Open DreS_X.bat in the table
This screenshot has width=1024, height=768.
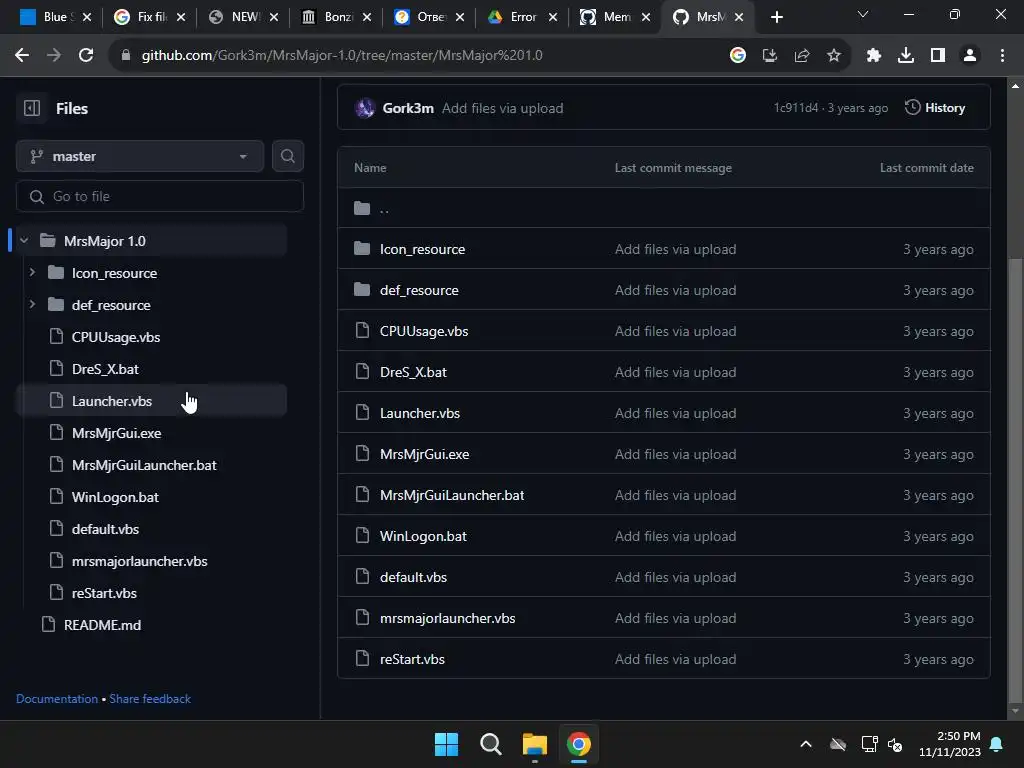tap(413, 372)
